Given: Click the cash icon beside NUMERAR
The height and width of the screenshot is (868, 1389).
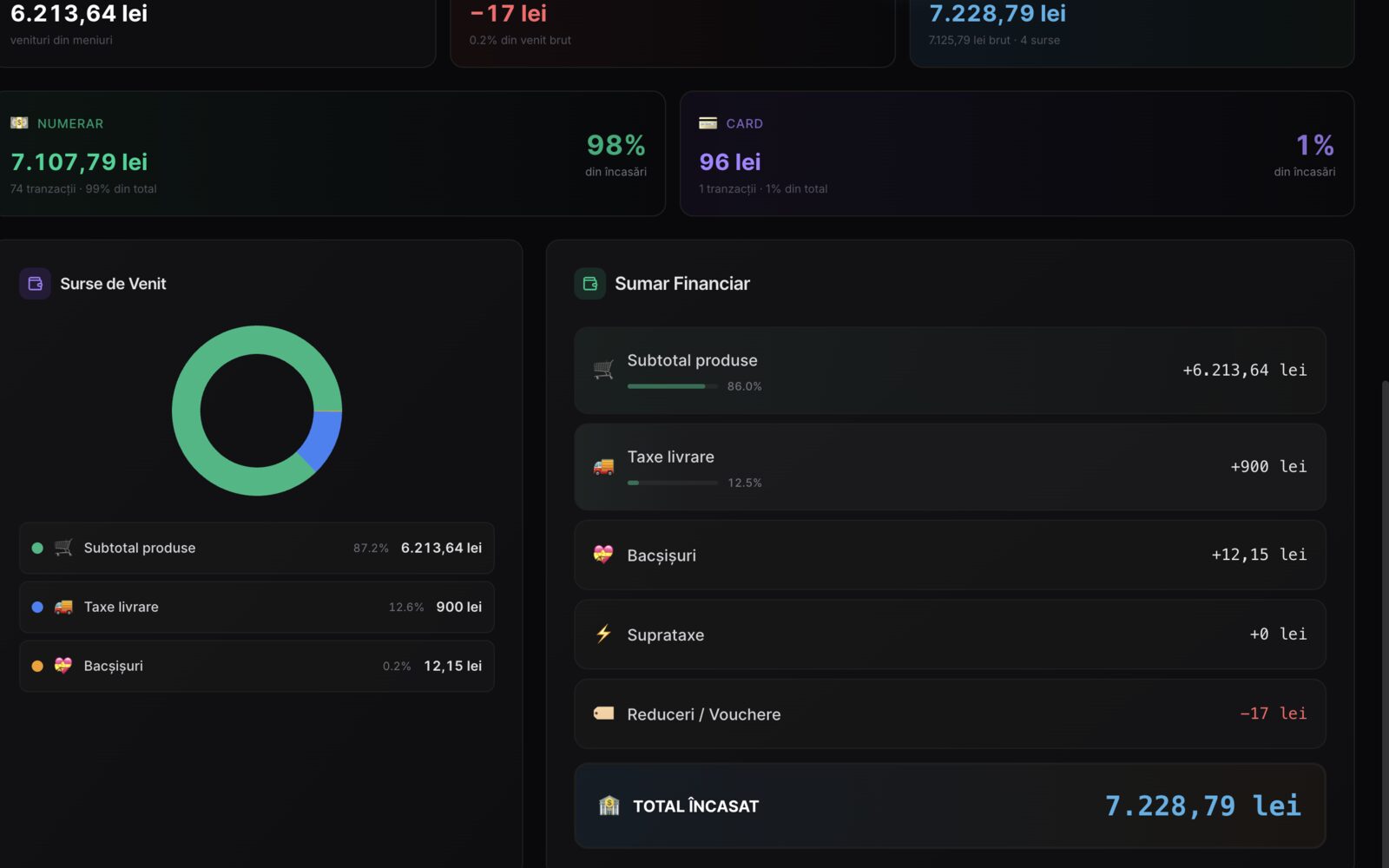Looking at the screenshot, I should click(19, 123).
